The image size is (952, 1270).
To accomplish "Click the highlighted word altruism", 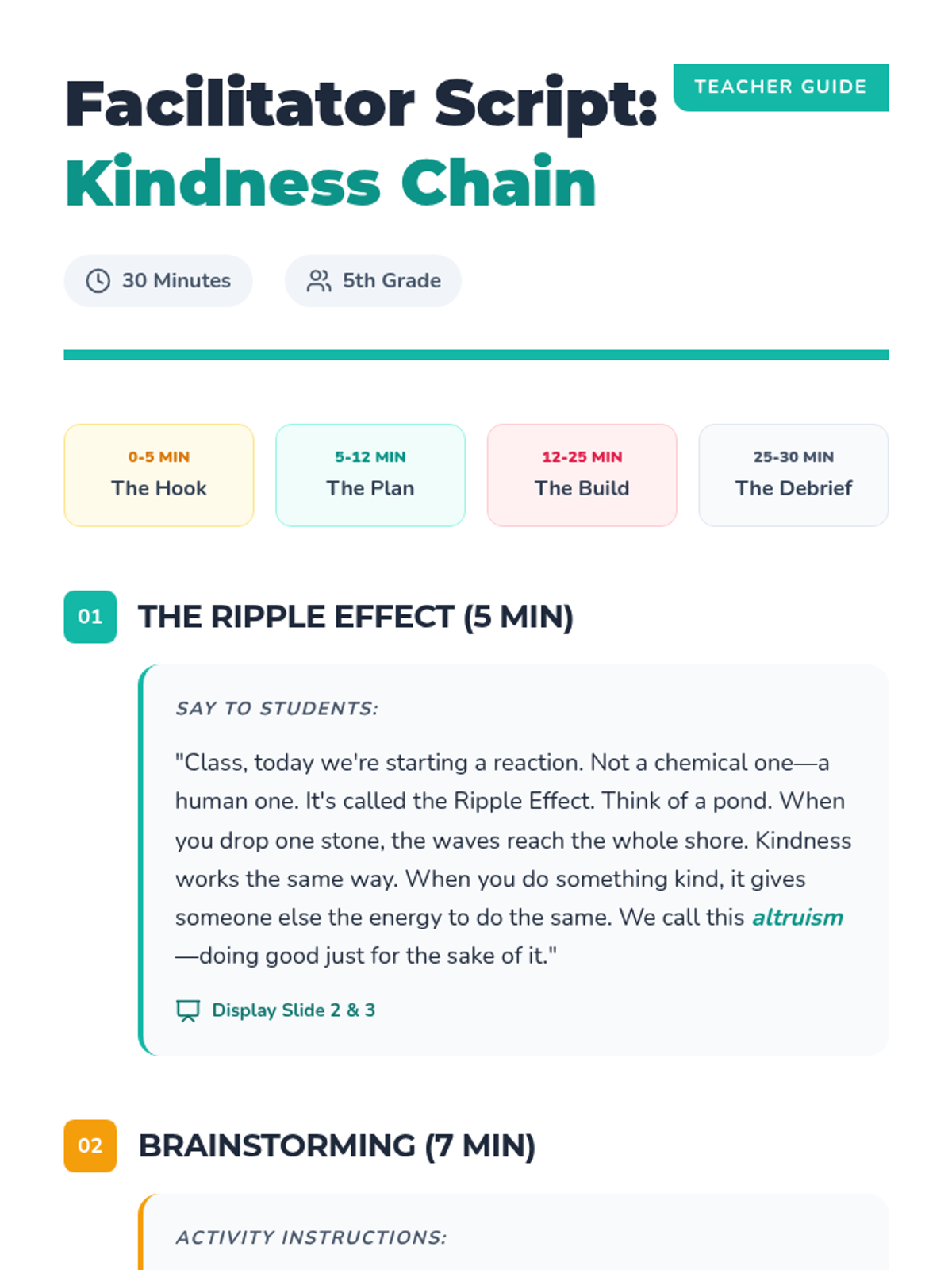I will pyautogui.click(x=797, y=918).
